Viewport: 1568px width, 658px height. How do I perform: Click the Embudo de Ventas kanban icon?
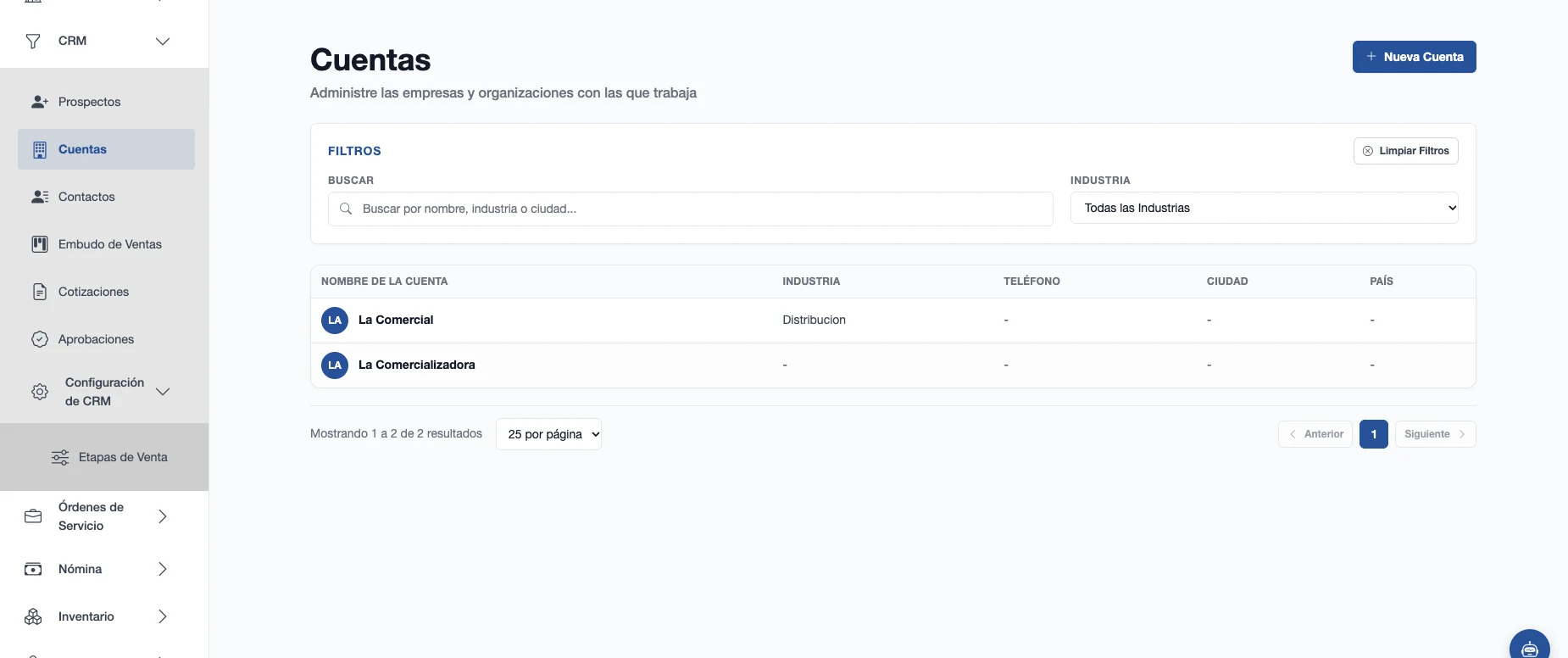coord(39,244)
